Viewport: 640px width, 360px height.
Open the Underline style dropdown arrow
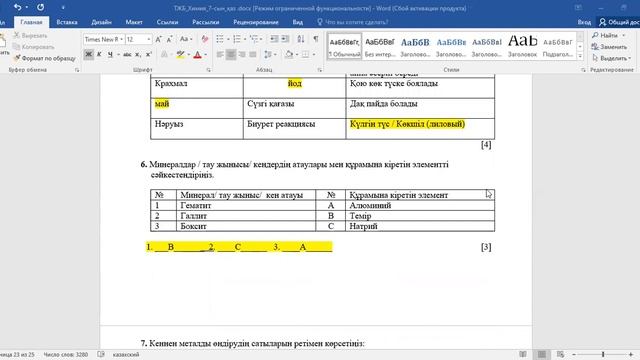118,54
